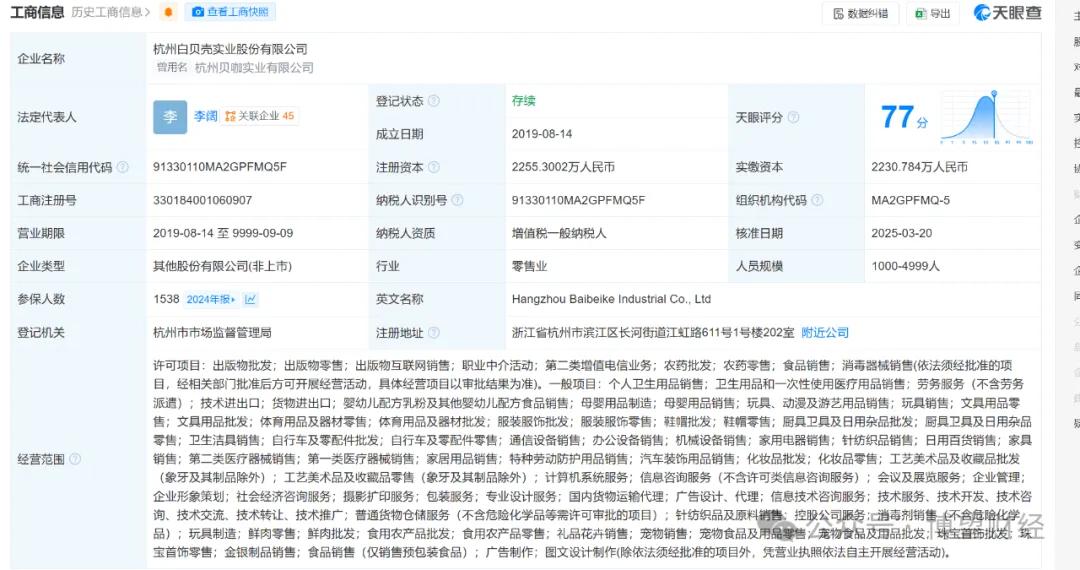Click help icon next to 统一社会信用代码
1080x570 pixels.
tap(123, 167)
